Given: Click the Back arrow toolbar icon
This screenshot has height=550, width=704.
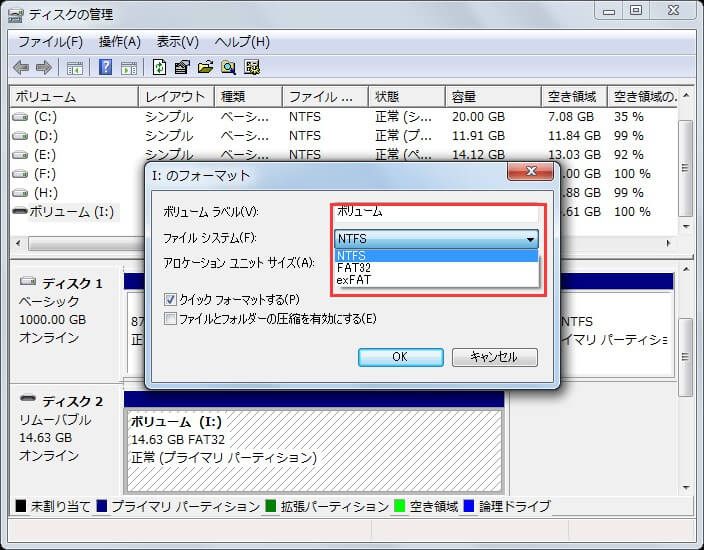Looking at the screenshot, I should 21,68.
